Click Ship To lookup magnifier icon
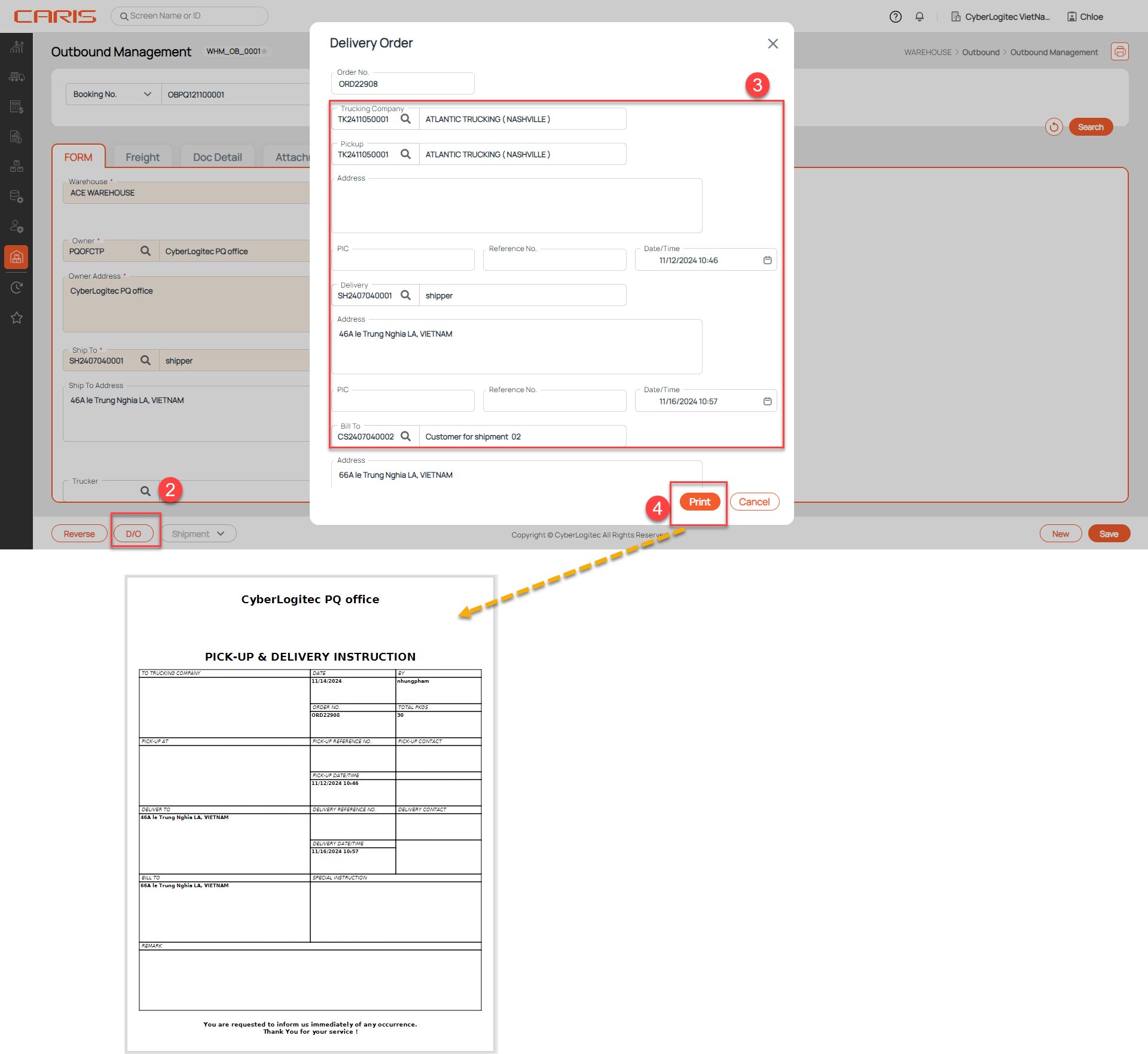The width and height of the screenshot is (1148, 1054). 145,361
